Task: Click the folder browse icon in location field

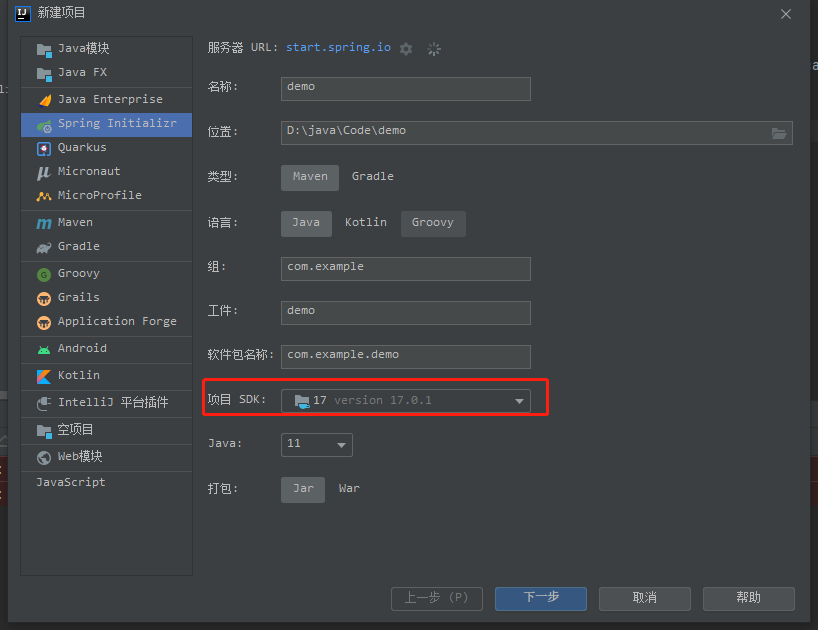Action: tap(779, 134)
